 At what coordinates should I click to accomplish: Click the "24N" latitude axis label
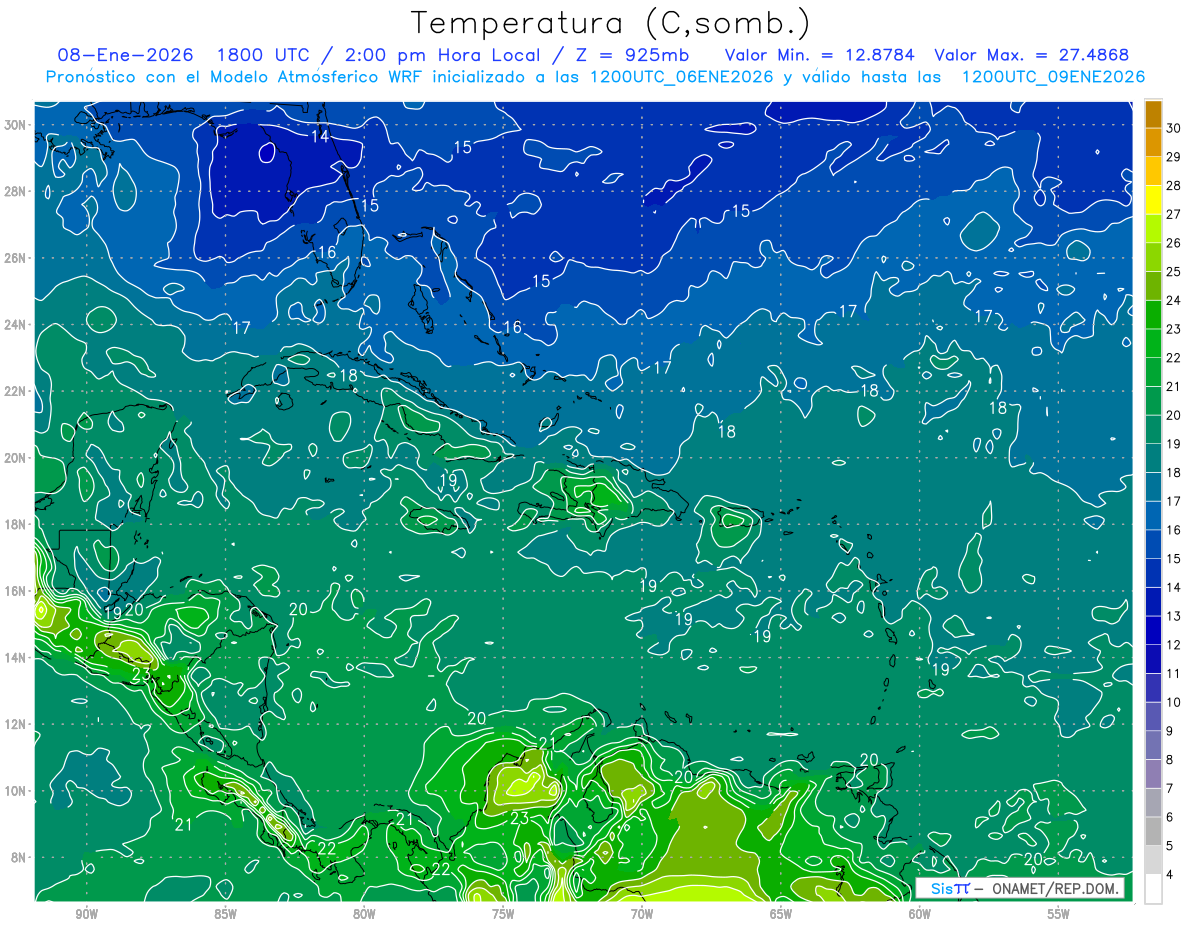coord(17,325)
